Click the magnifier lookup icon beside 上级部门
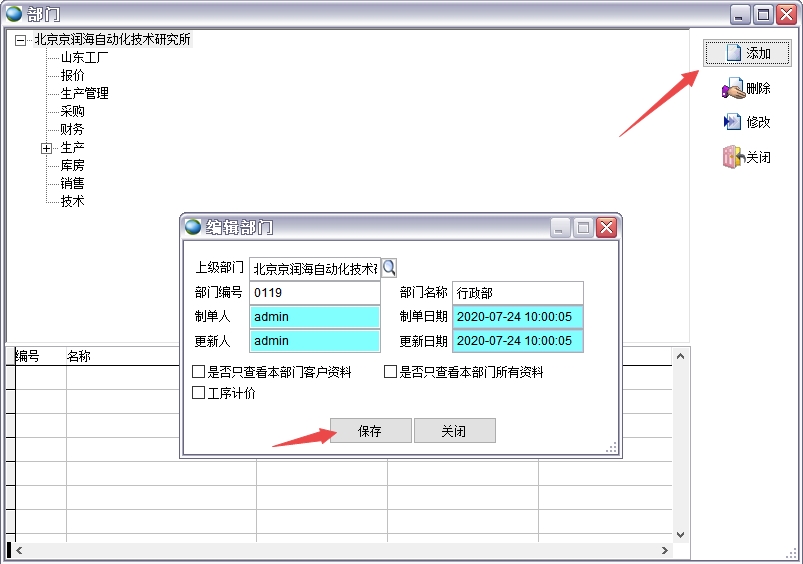 pyautogui.click(x=390, y=267)
